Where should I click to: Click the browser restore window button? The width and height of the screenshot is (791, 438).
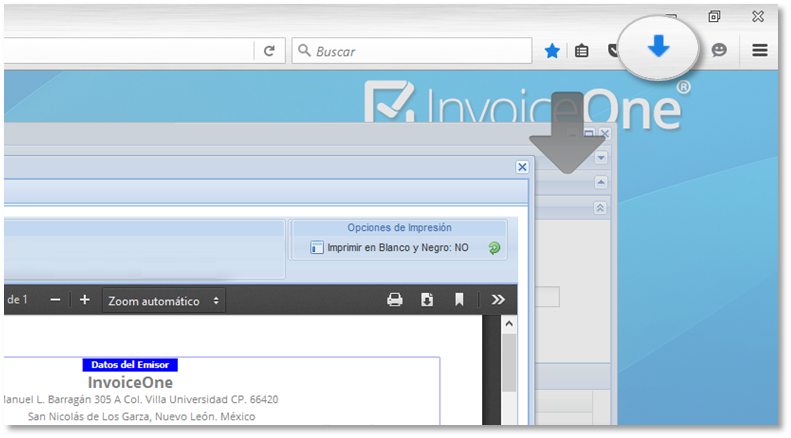[x=714, y=17]
